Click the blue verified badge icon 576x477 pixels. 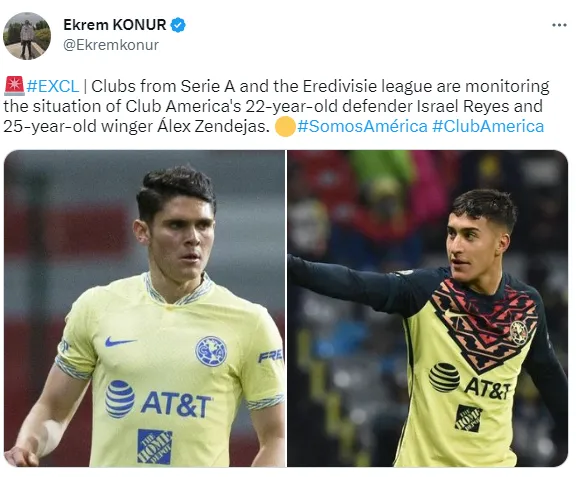click(x=178, y=25)
